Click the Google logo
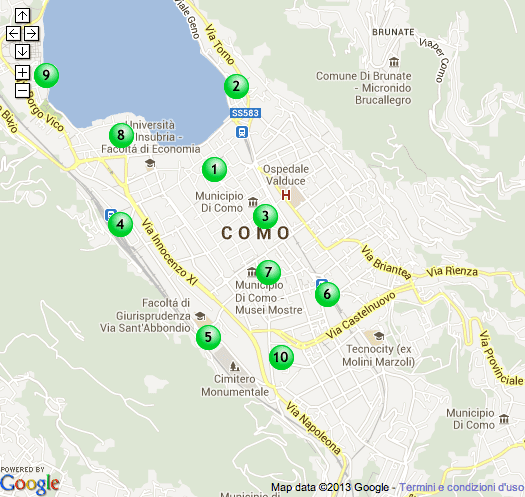 [x=30, y=484]
